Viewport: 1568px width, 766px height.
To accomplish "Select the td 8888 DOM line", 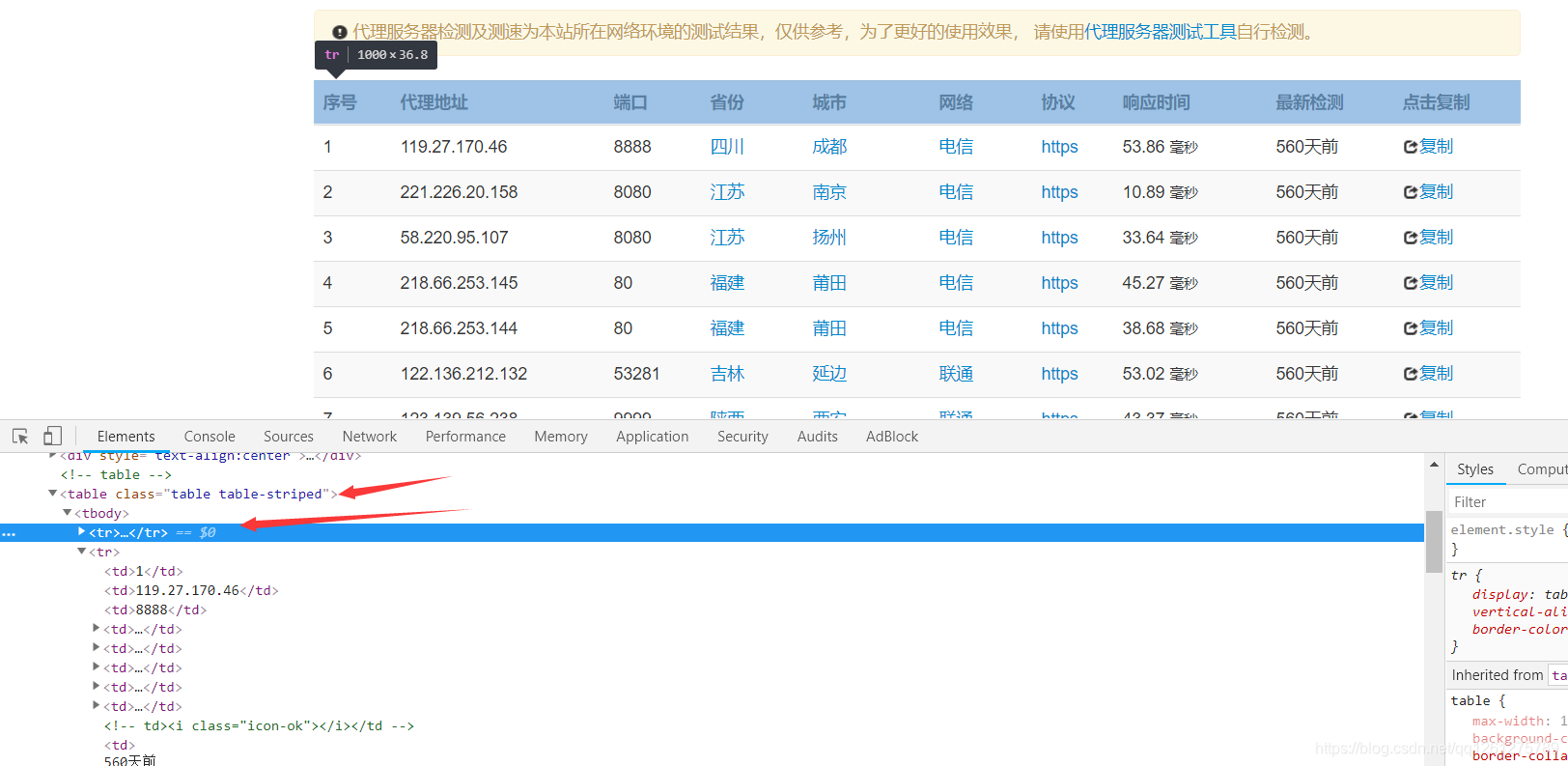I will 155,610.
